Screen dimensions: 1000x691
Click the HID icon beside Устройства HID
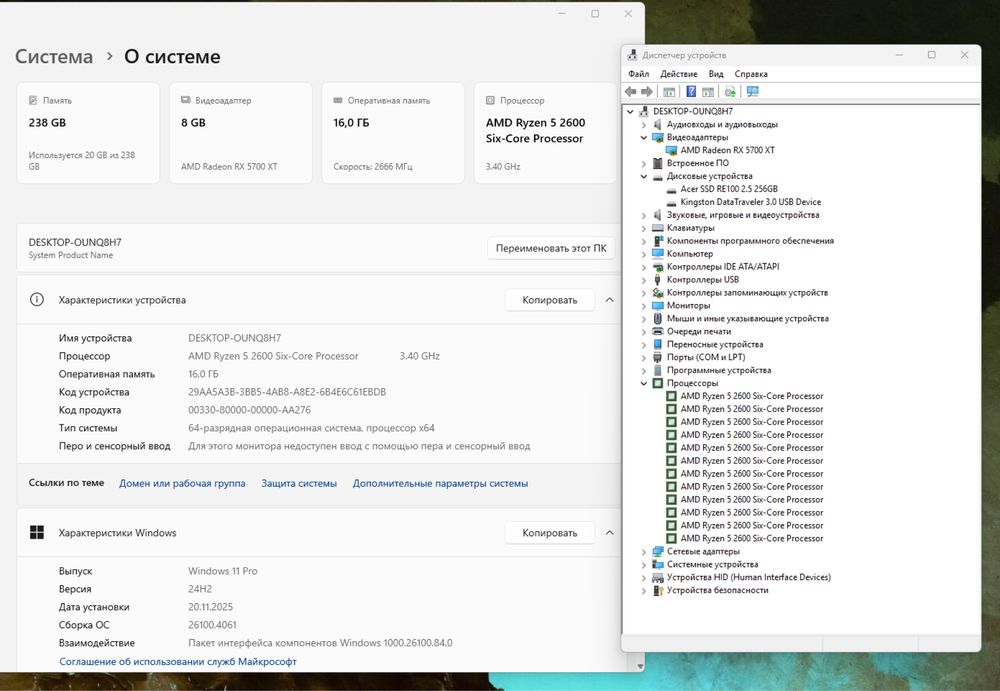(658, 577)
